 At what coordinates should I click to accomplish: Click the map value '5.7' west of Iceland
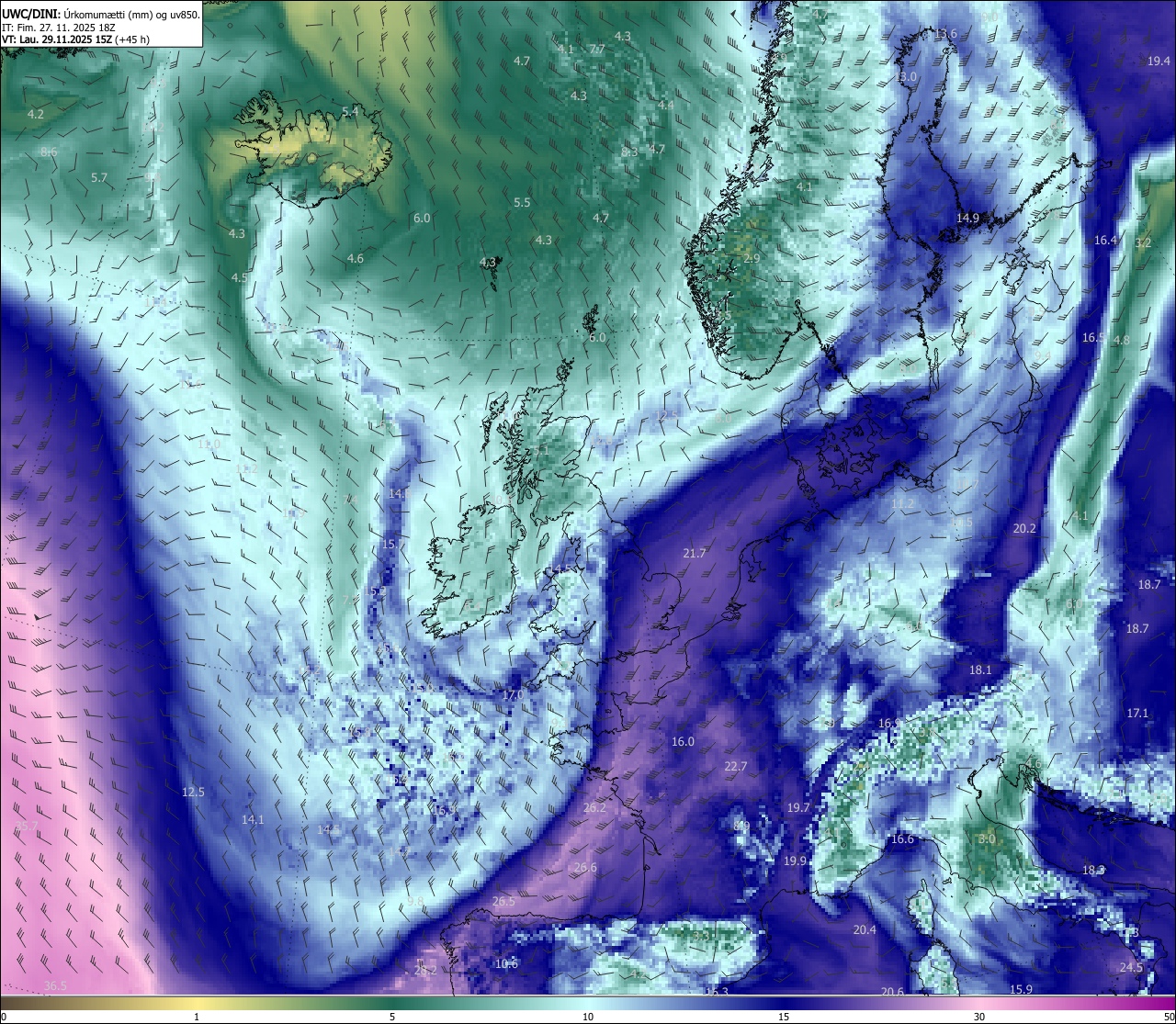coord(99,177)
